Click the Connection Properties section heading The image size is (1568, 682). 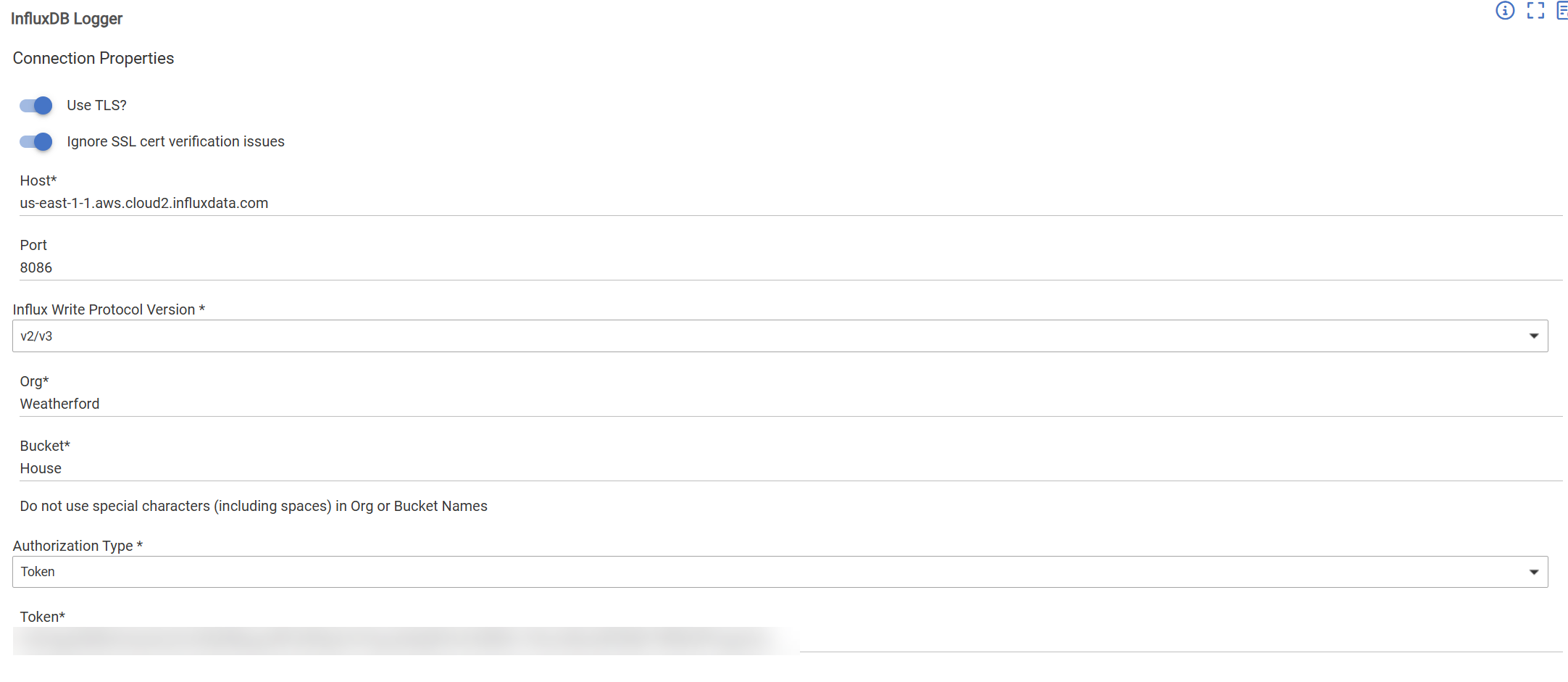point(93,59)
